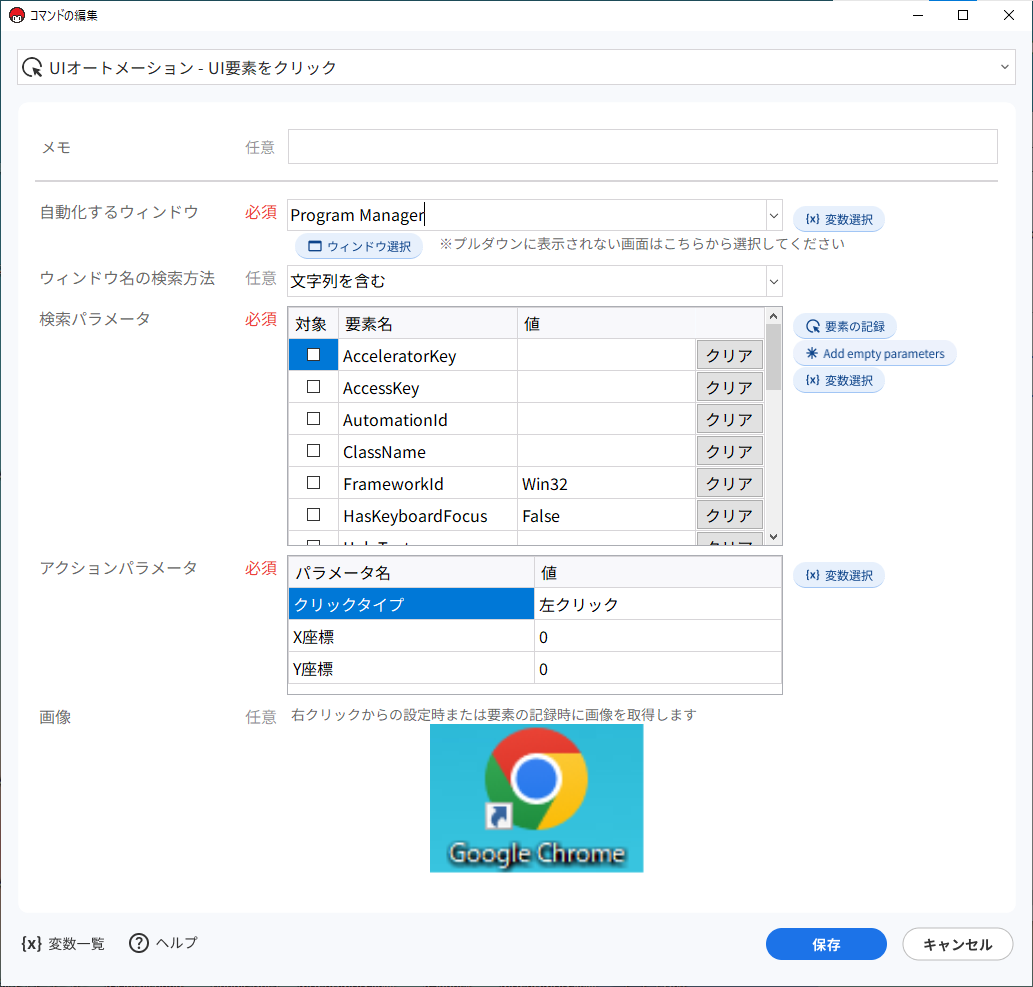Viewport: 1033px width, 987px height.
Task: Click the 対象 column header
Action: point(313,324)
